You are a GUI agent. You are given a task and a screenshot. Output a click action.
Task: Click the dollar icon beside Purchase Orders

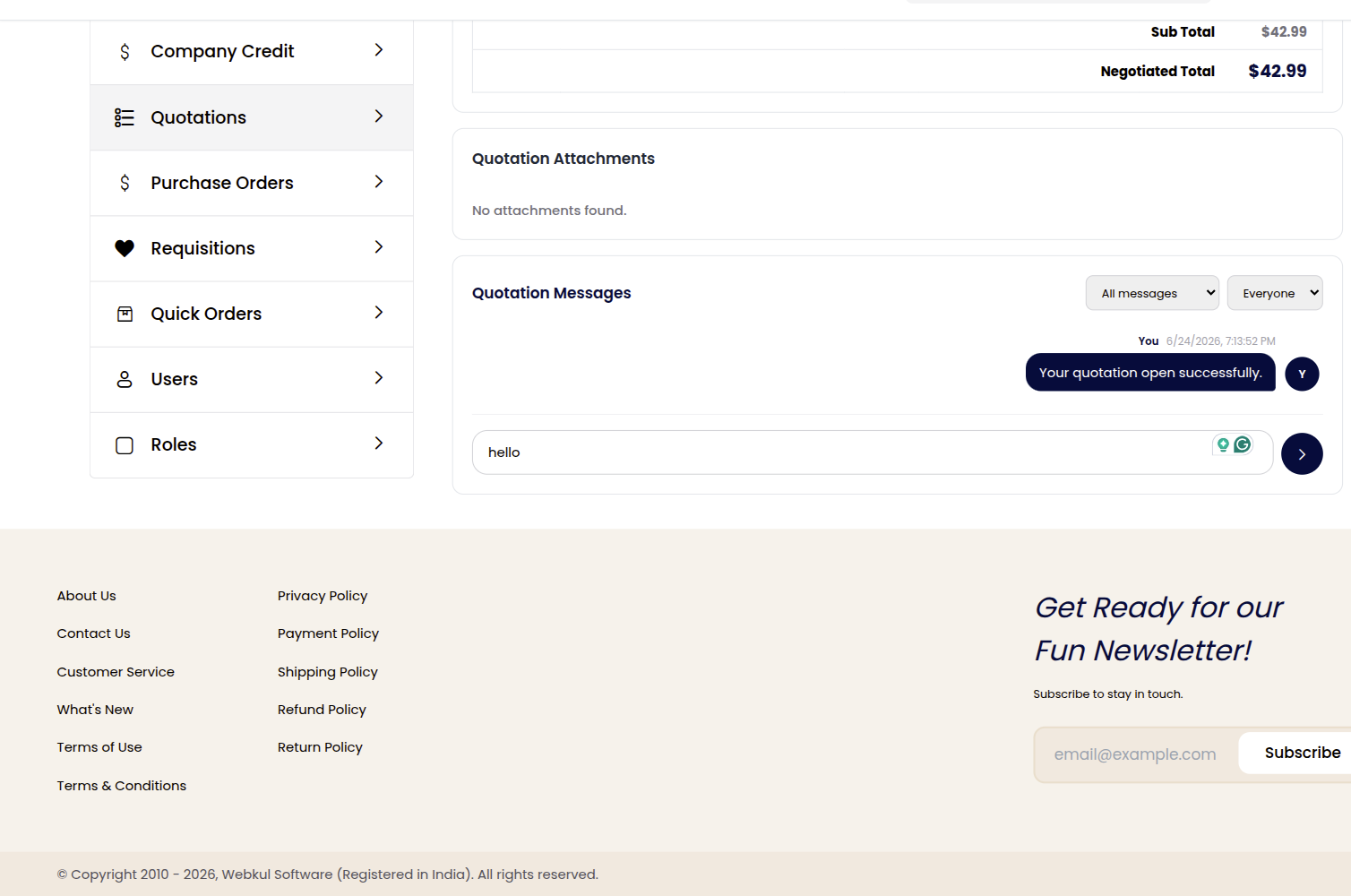(125, 183)
